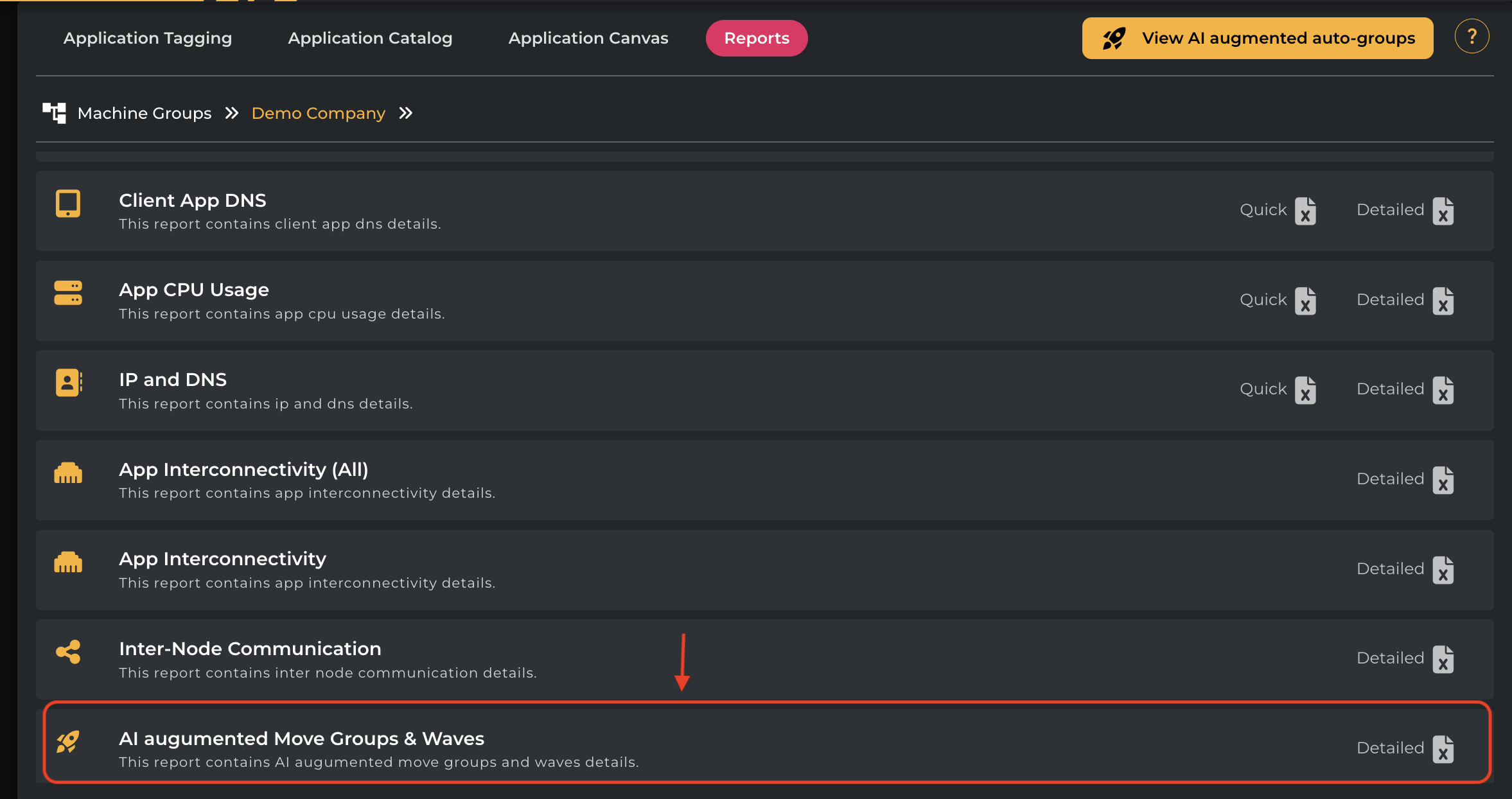Click the AI augumented Move Groups rocket icon

tap(68, 742)
